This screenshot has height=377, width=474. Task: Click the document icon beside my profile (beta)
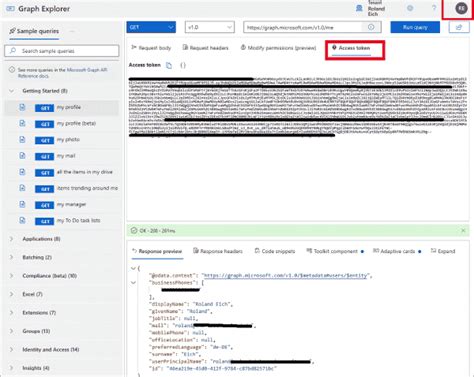pyautogui.click(x=22, y=123)
